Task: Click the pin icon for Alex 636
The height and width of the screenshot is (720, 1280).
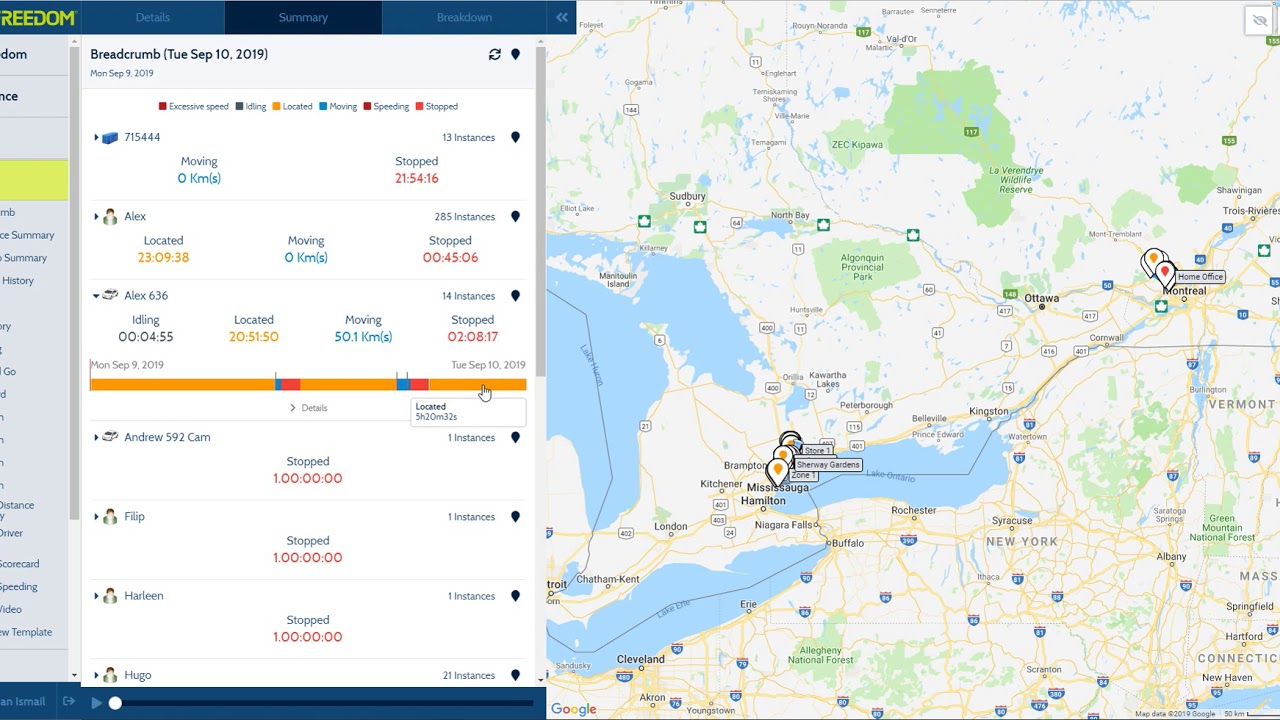Action: tap(515, 296)
